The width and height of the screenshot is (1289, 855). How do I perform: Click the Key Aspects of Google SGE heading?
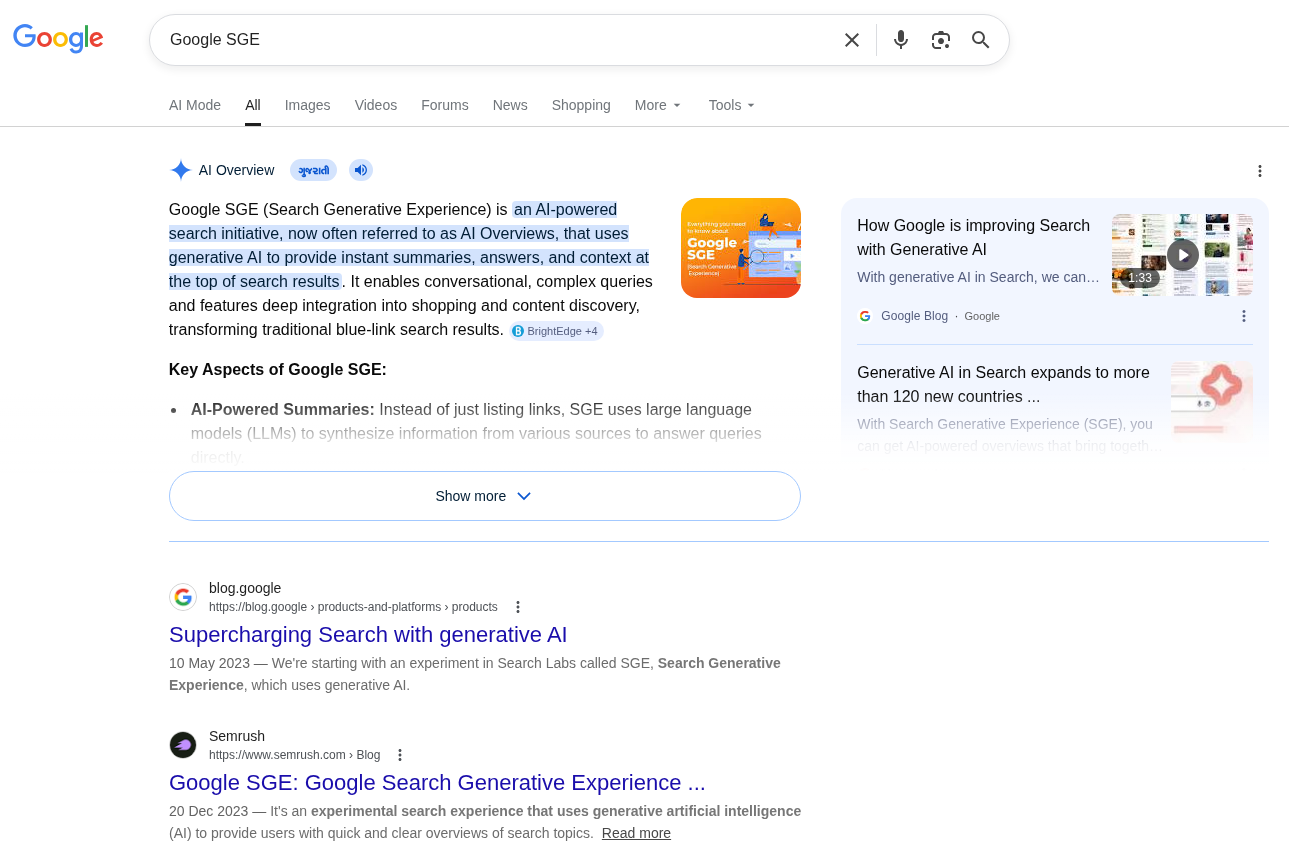(278, 369)
